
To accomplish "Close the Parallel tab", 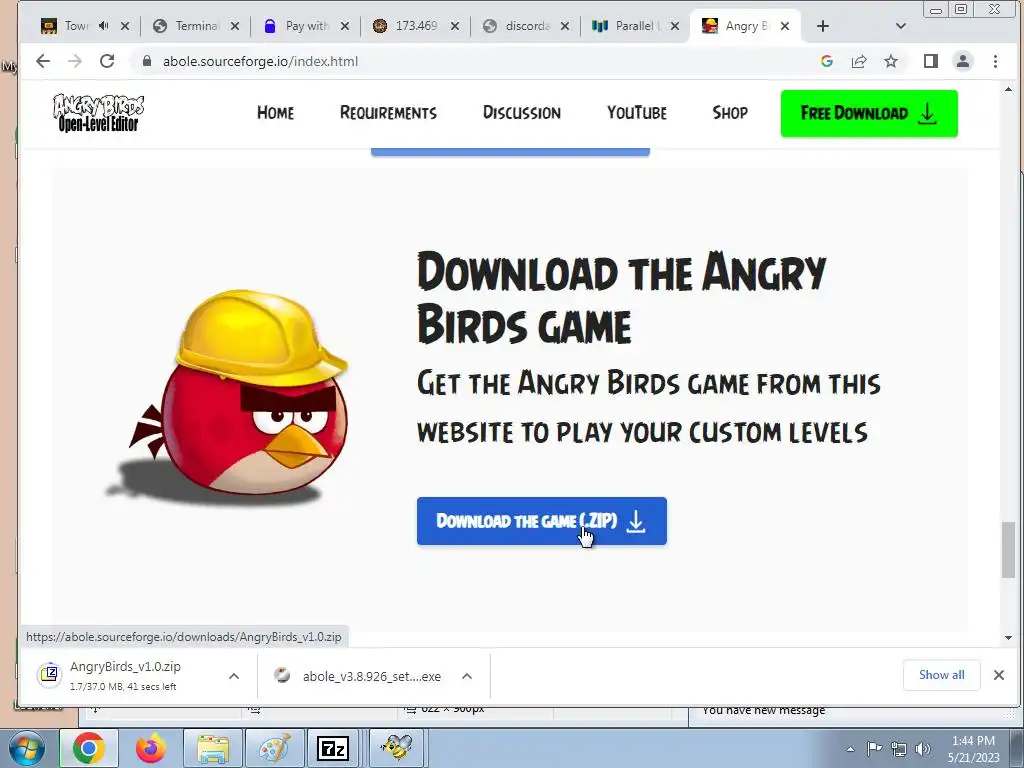I will coord(675,26).
